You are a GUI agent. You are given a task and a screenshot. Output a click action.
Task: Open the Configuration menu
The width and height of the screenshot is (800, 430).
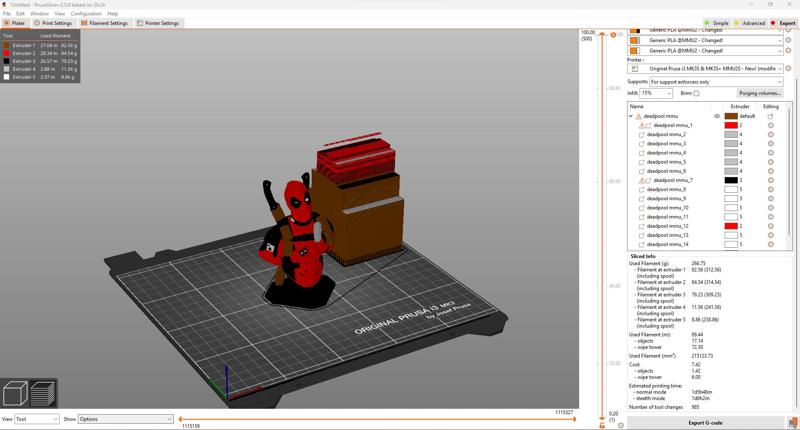[x=86, y=13]
